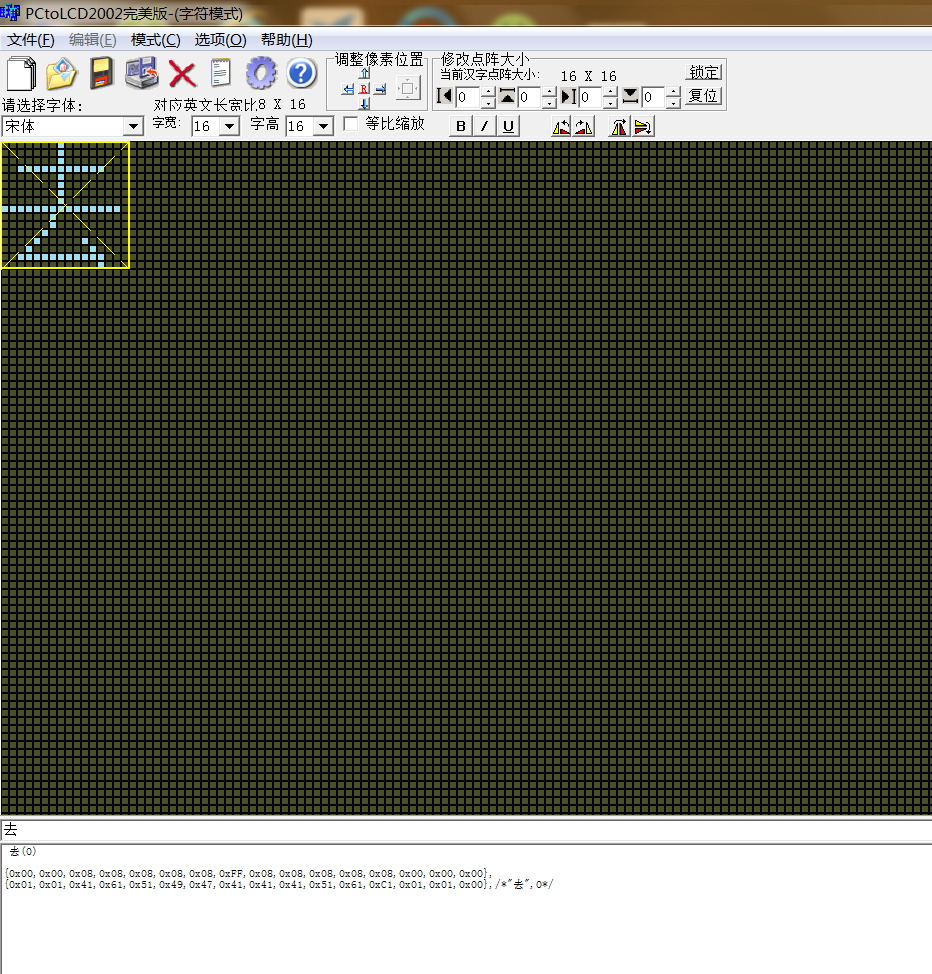The width and height of the screenshot is (932, 974).
Task: Click the bottom-edge matrix resize icon
Action: (x=630, y=96)
